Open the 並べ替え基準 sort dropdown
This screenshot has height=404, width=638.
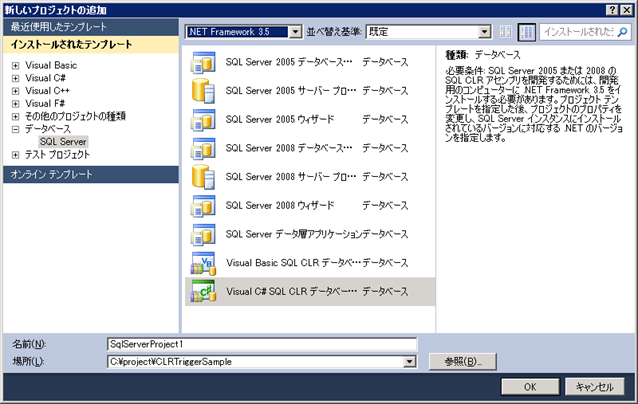click(484, 32)
